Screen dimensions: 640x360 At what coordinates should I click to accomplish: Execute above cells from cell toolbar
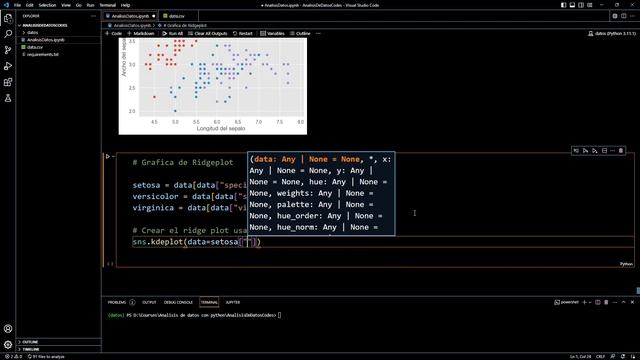click(x=585, y=151)
